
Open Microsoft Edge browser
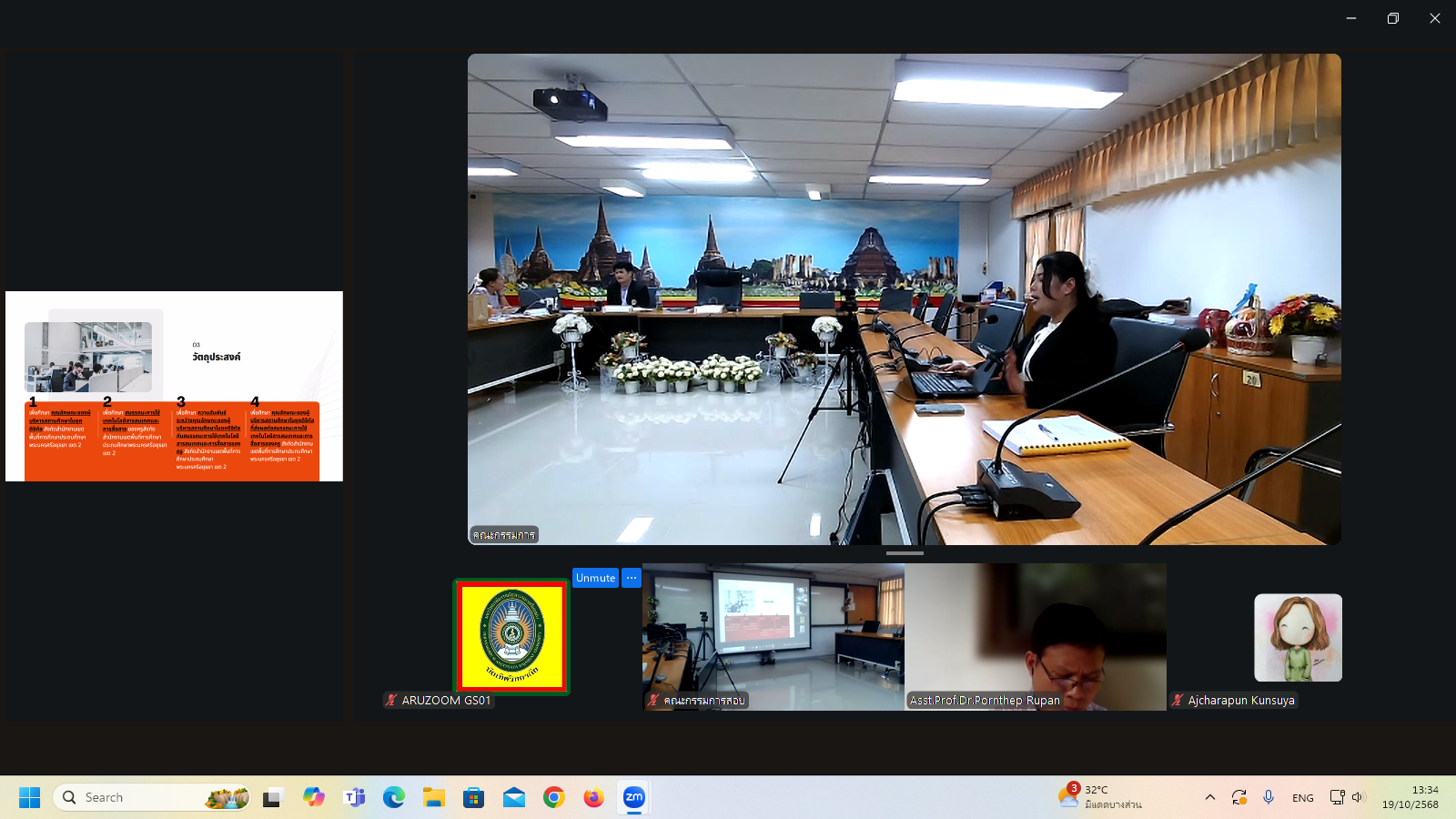393,797
